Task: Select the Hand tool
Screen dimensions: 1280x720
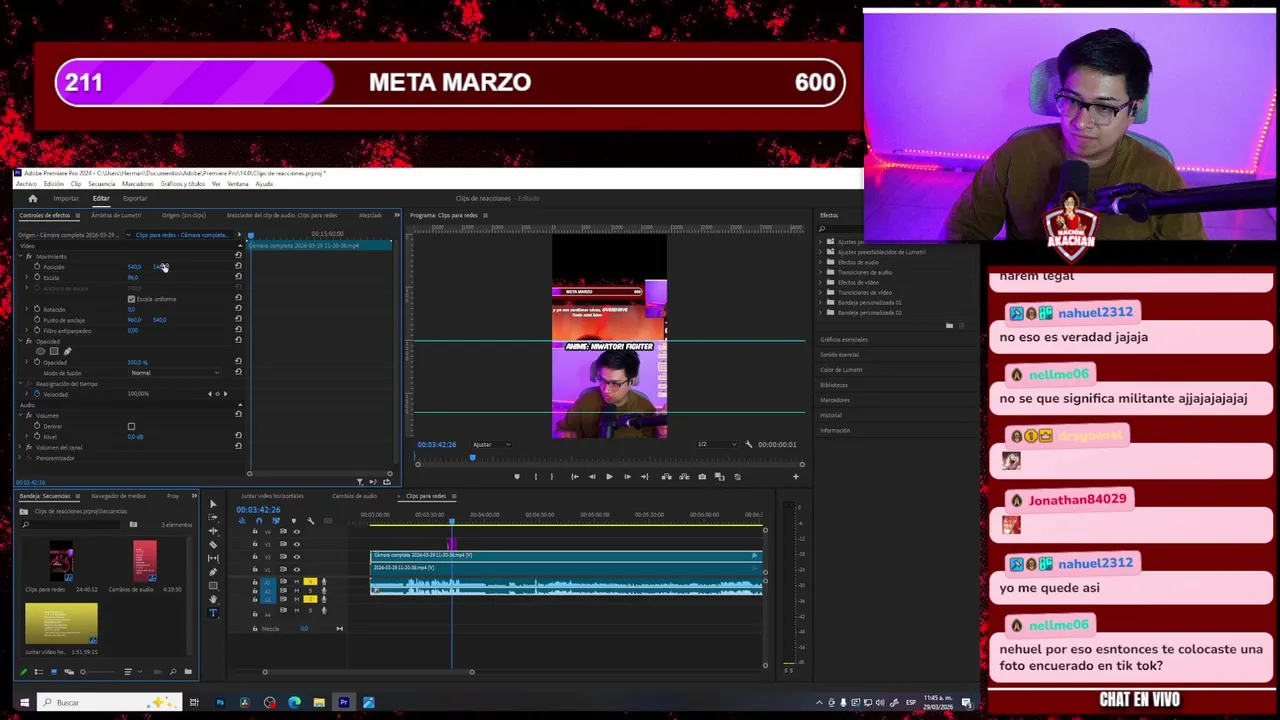Action: pos(213,599)
